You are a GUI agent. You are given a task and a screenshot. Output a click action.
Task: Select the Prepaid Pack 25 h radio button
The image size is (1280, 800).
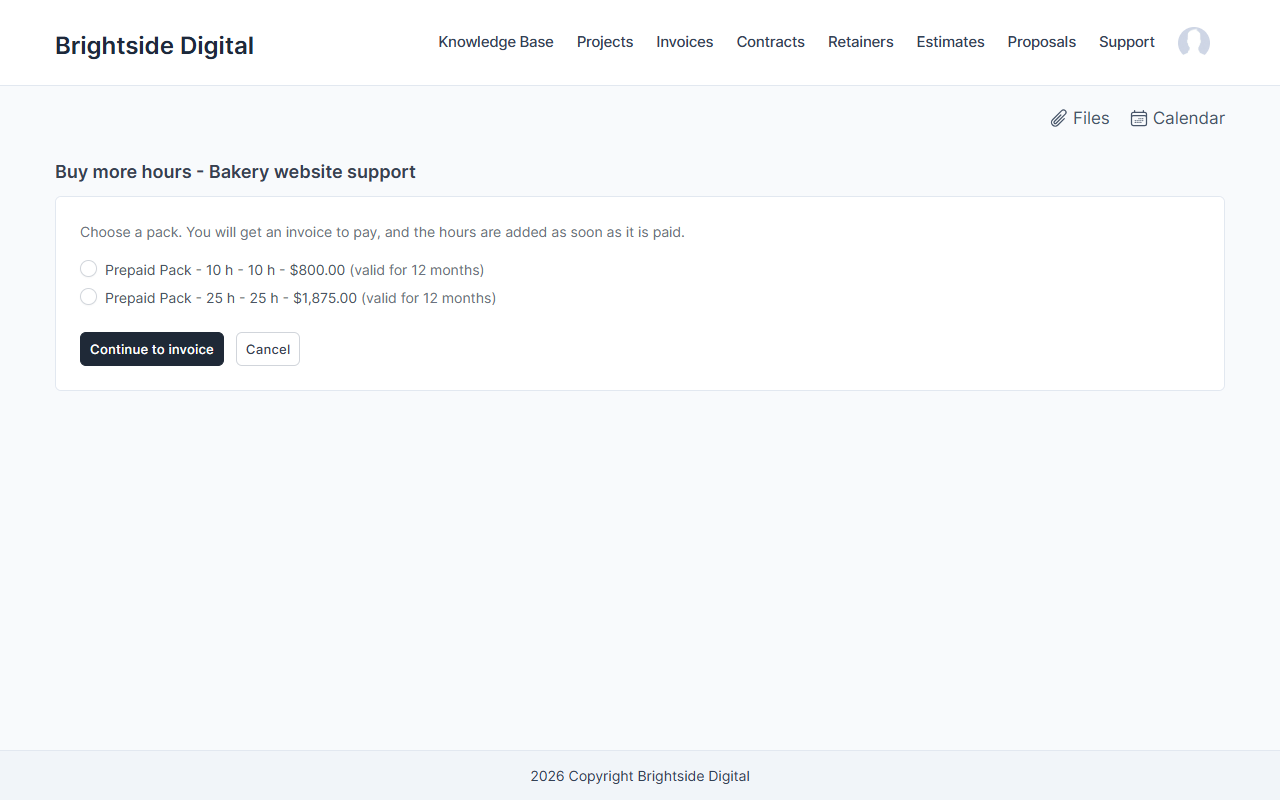pos(89,297)
